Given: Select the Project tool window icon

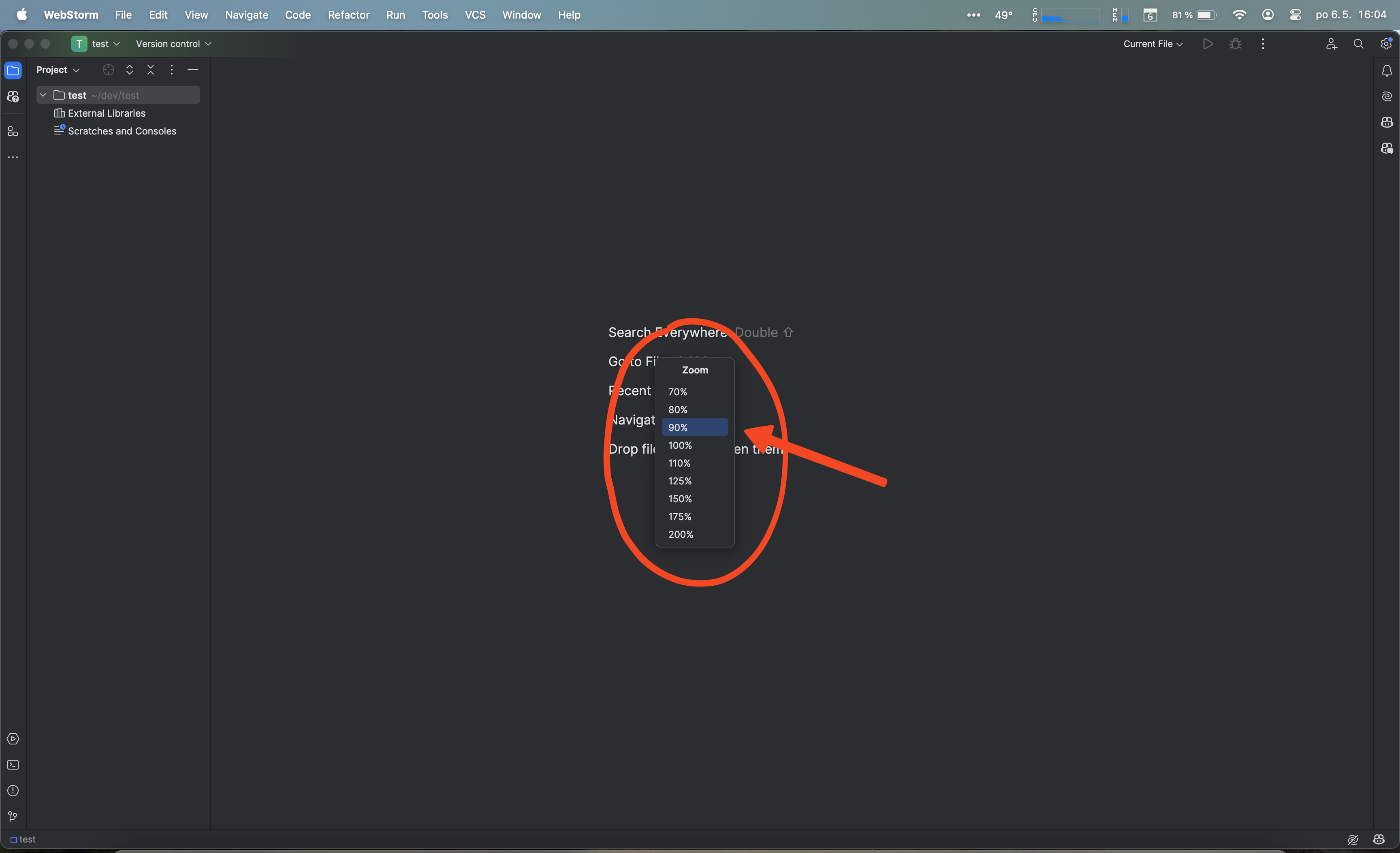Looking at the screenshot, I should [13, 70].
